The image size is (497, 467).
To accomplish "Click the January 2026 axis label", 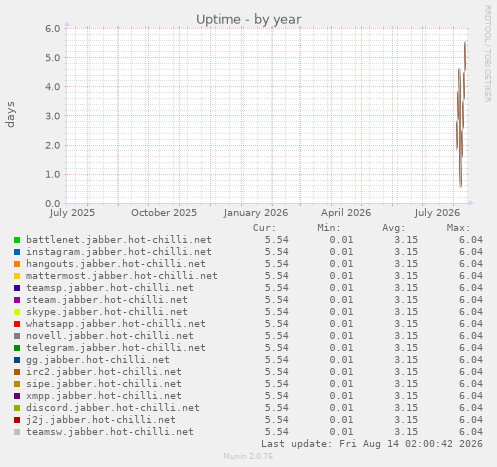I will coord(256,213).
